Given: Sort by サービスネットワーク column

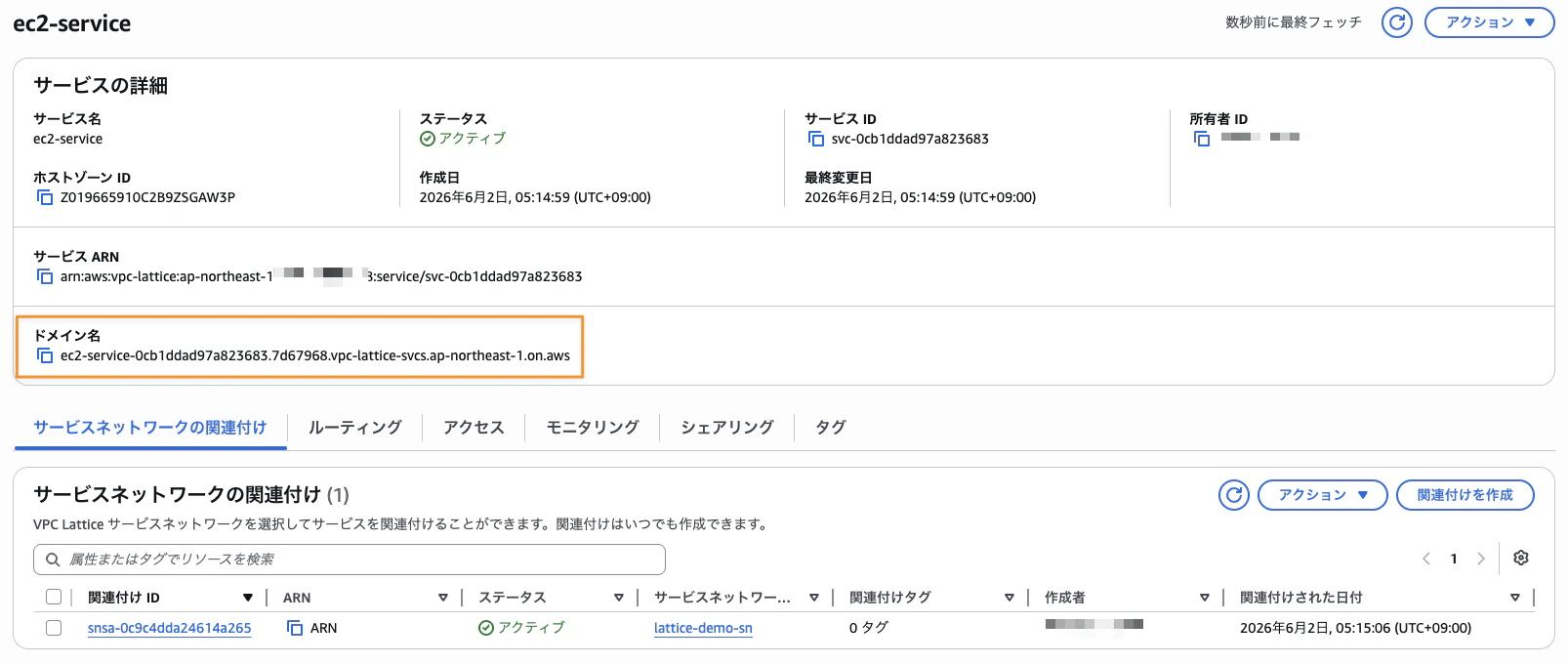Looking at the screenshot, I should point(814,598).
